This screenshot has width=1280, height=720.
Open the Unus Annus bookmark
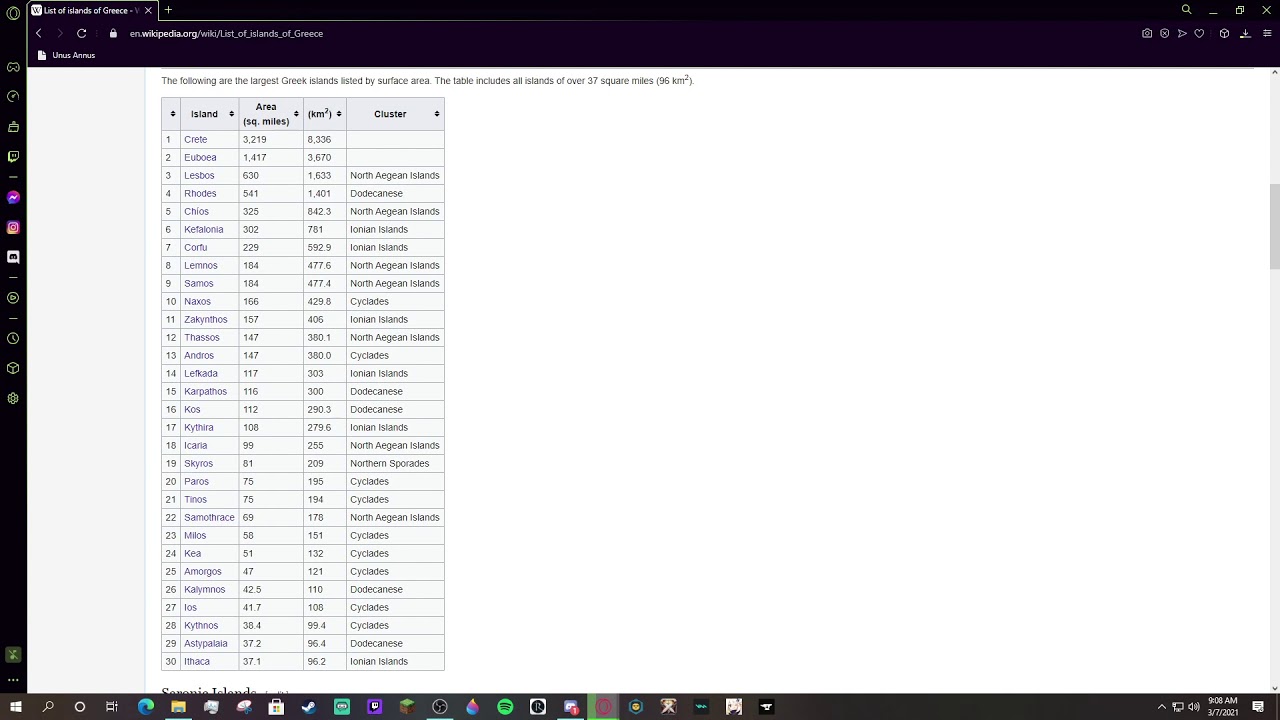click(66, 55)
